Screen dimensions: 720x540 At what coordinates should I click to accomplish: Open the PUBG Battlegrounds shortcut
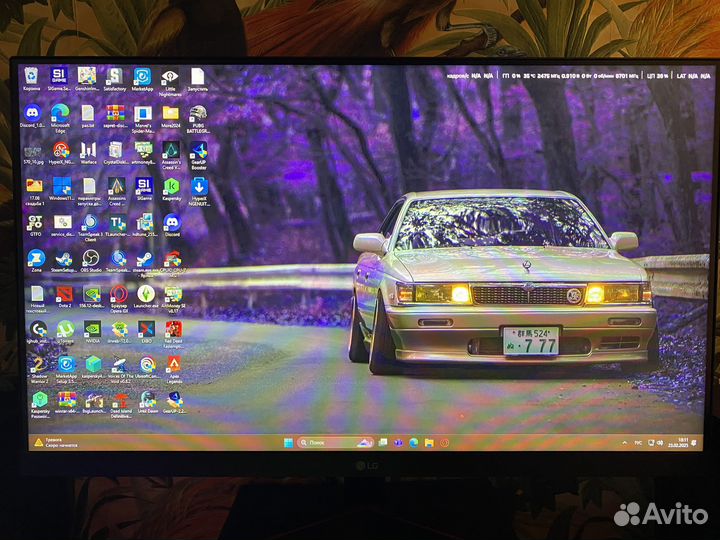[x=198, y=114]
